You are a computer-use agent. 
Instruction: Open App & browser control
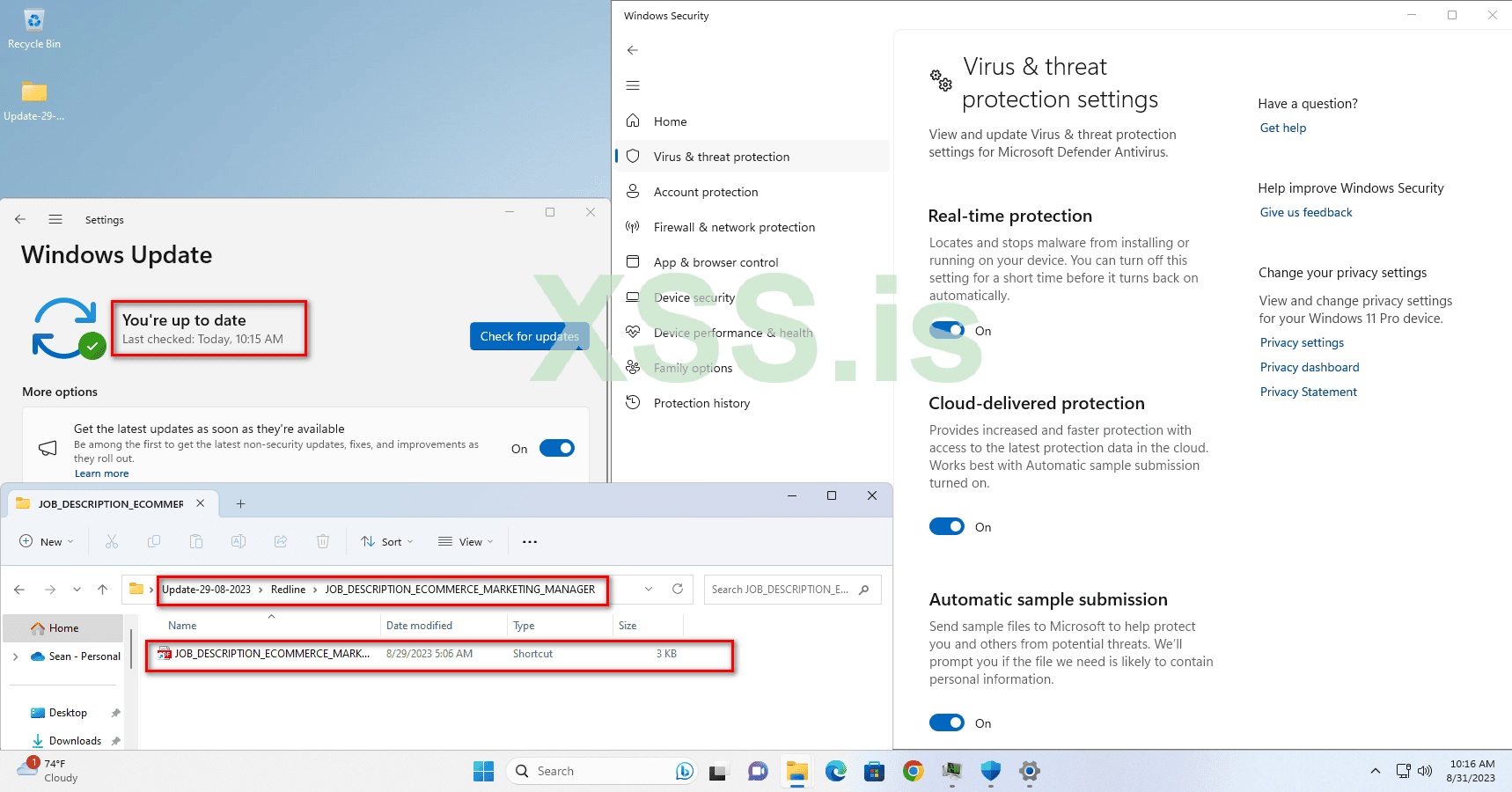(x=752, y=262)
